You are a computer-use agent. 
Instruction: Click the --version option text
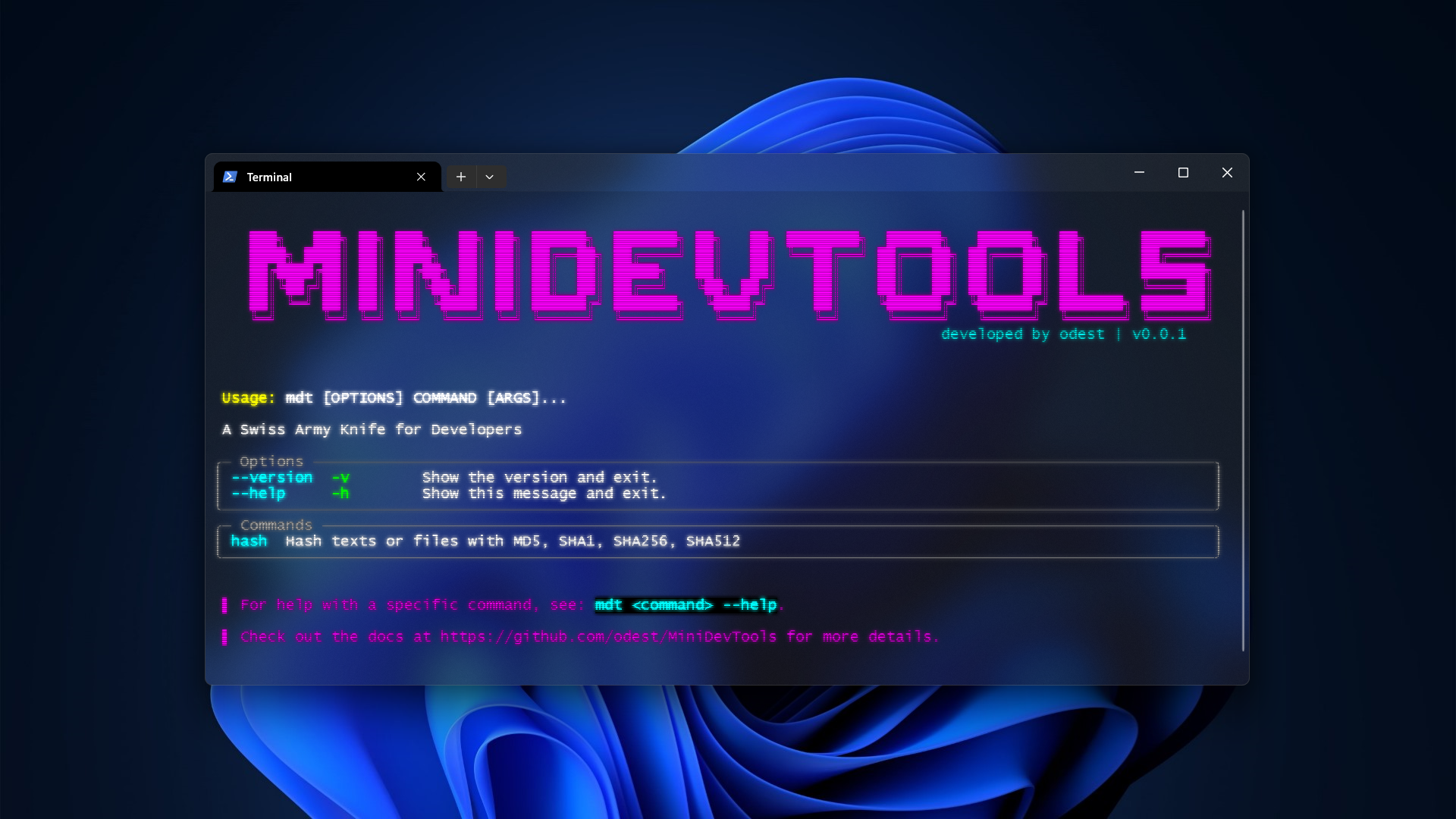click(x=271, y=477)
